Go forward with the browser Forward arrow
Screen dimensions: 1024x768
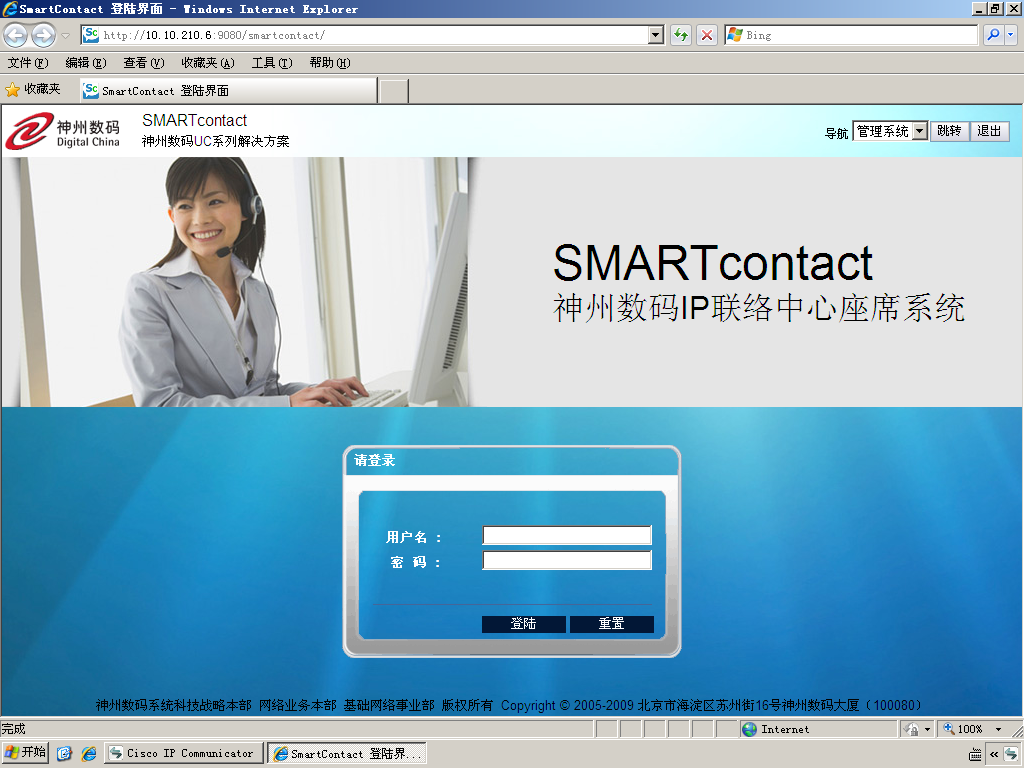tap(43, 35)
